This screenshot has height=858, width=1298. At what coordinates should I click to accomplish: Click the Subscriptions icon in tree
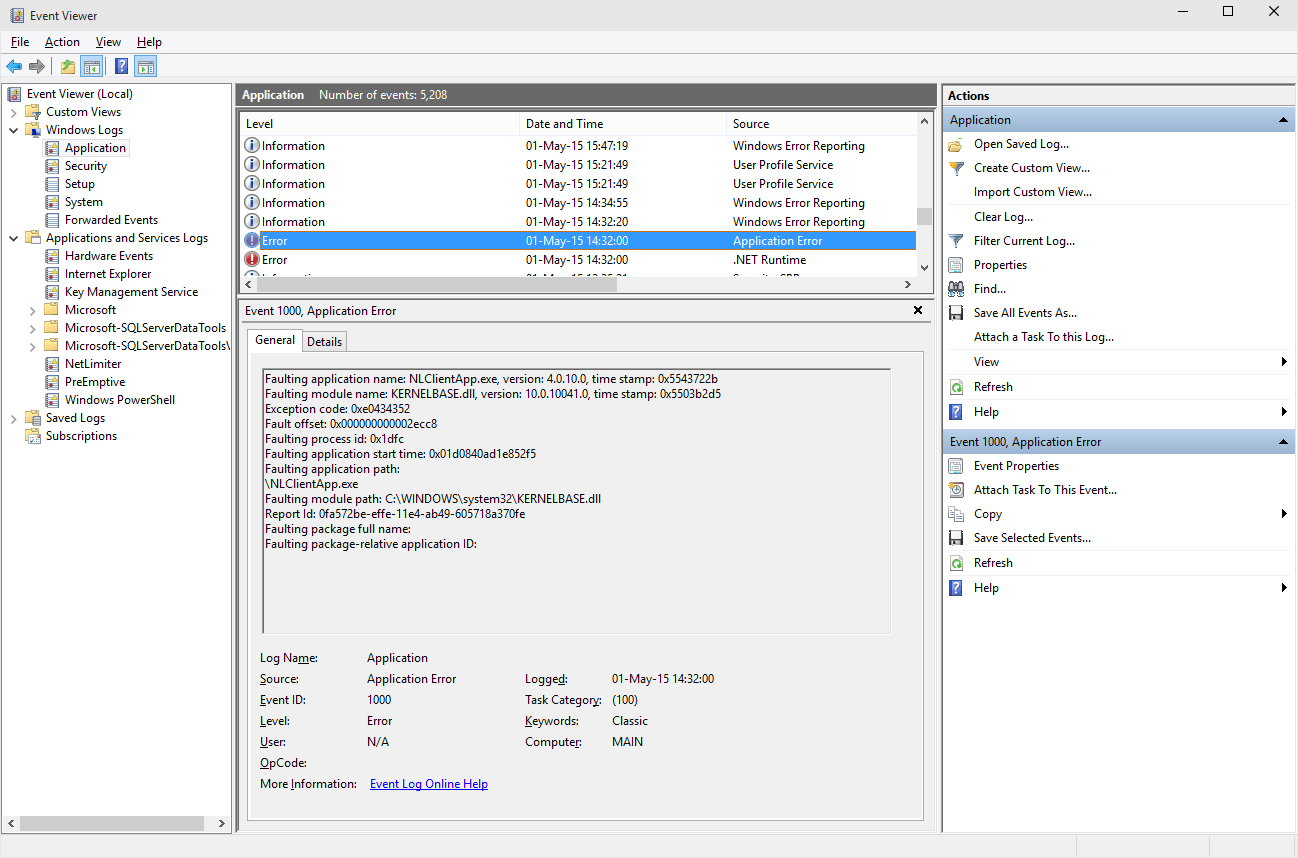(x=34, y=436)
